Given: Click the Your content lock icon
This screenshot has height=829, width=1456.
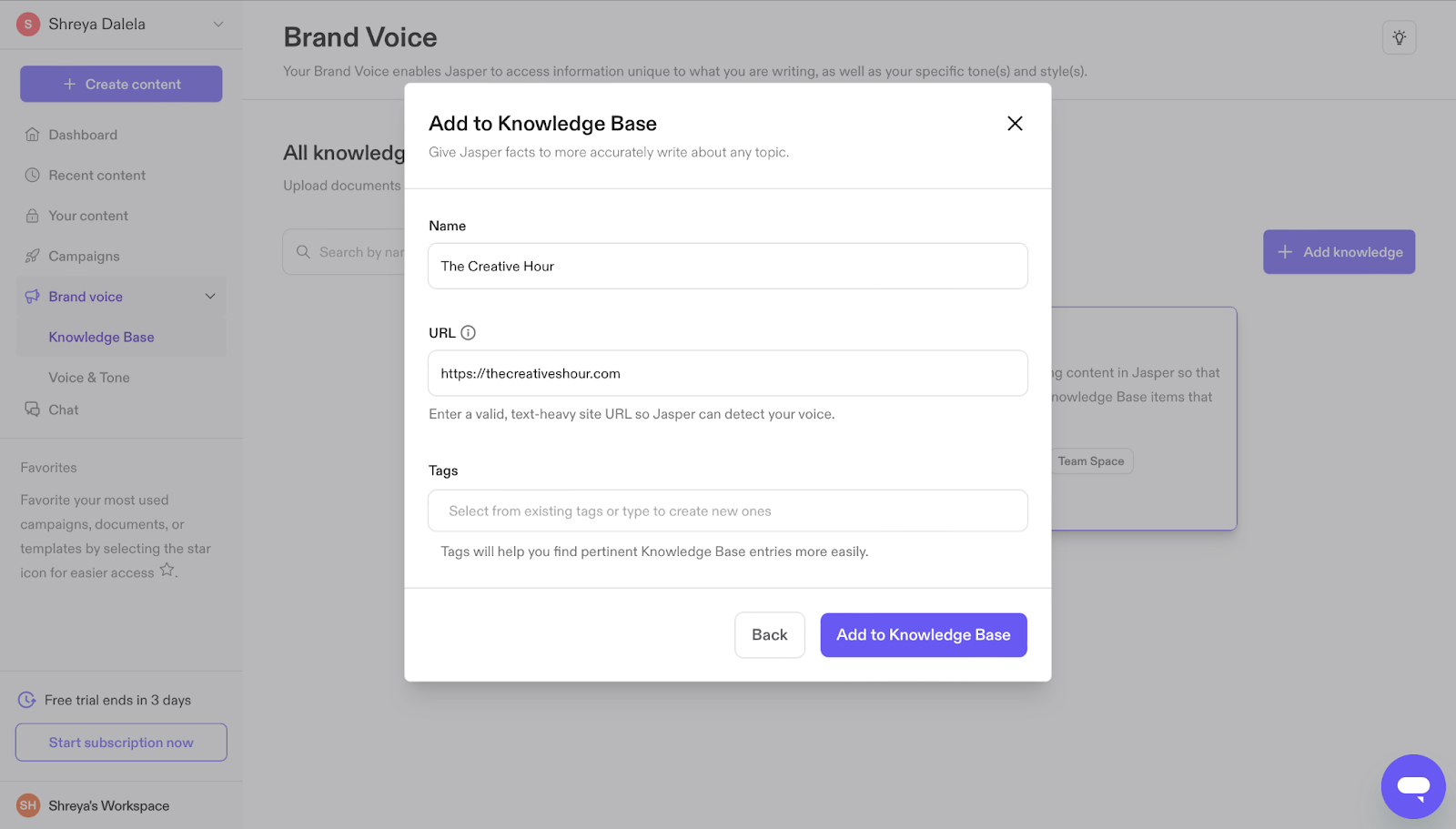Looking at the screenshot, I should [x=33, y=216].
